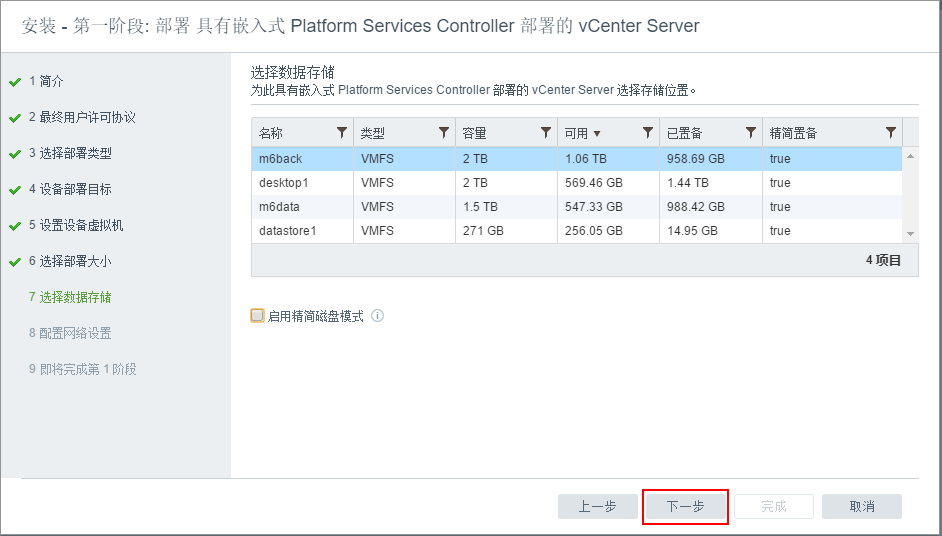Viewport: 942px width, 536px height.
Task: Go to step 6 选择部署大小
Action: [x=70, y=261]
